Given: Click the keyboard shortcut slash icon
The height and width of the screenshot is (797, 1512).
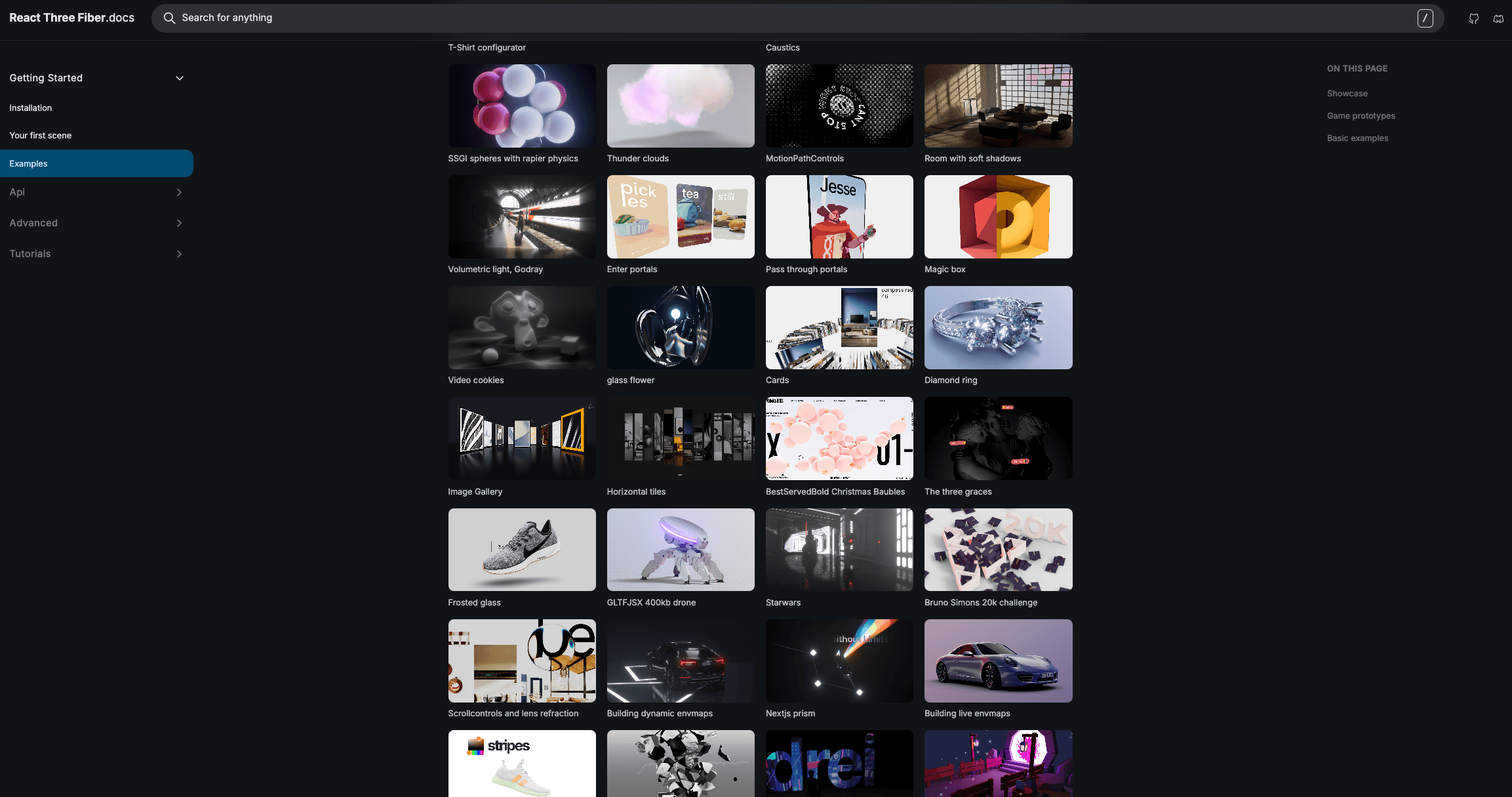Looking at the screenshot, I should 1426,18.
